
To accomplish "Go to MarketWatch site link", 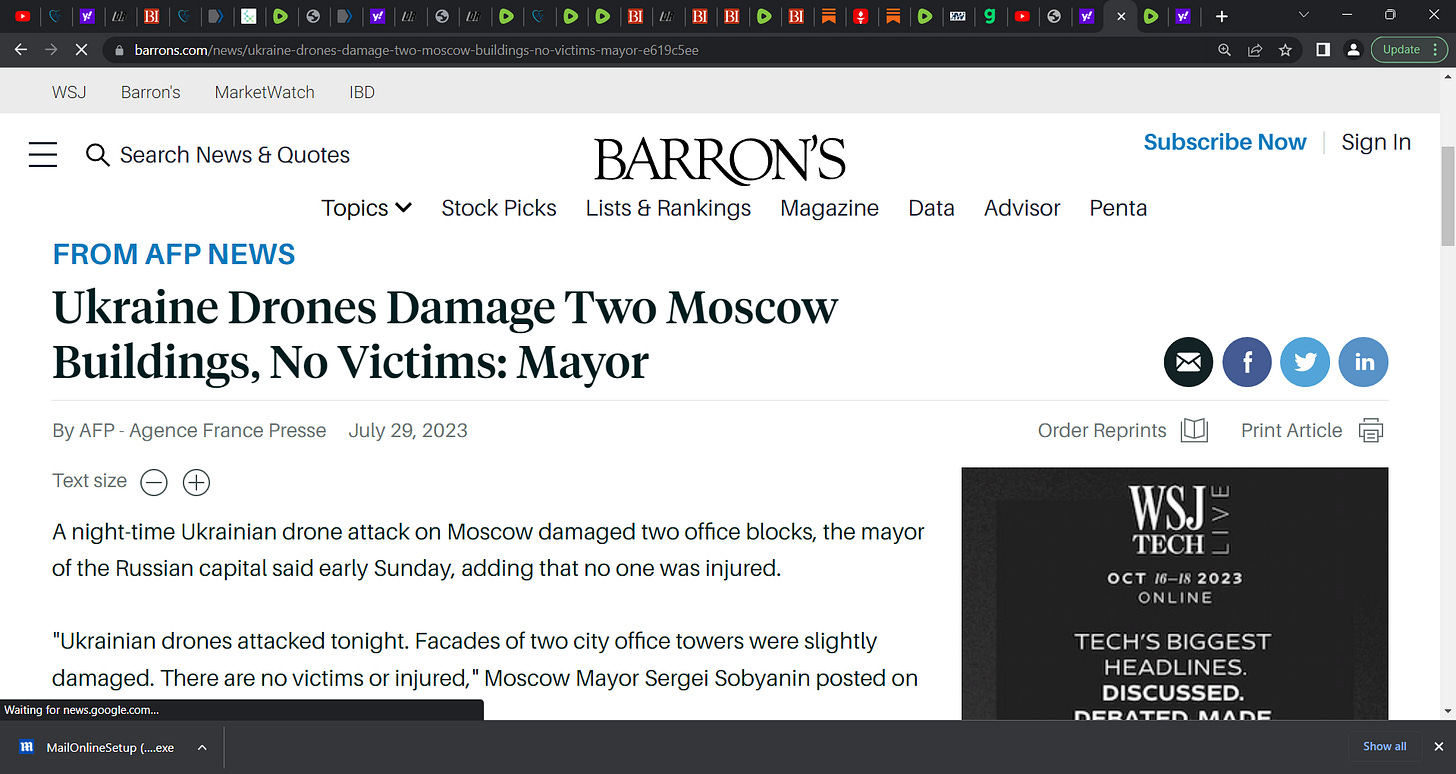I will pos(264,92).
